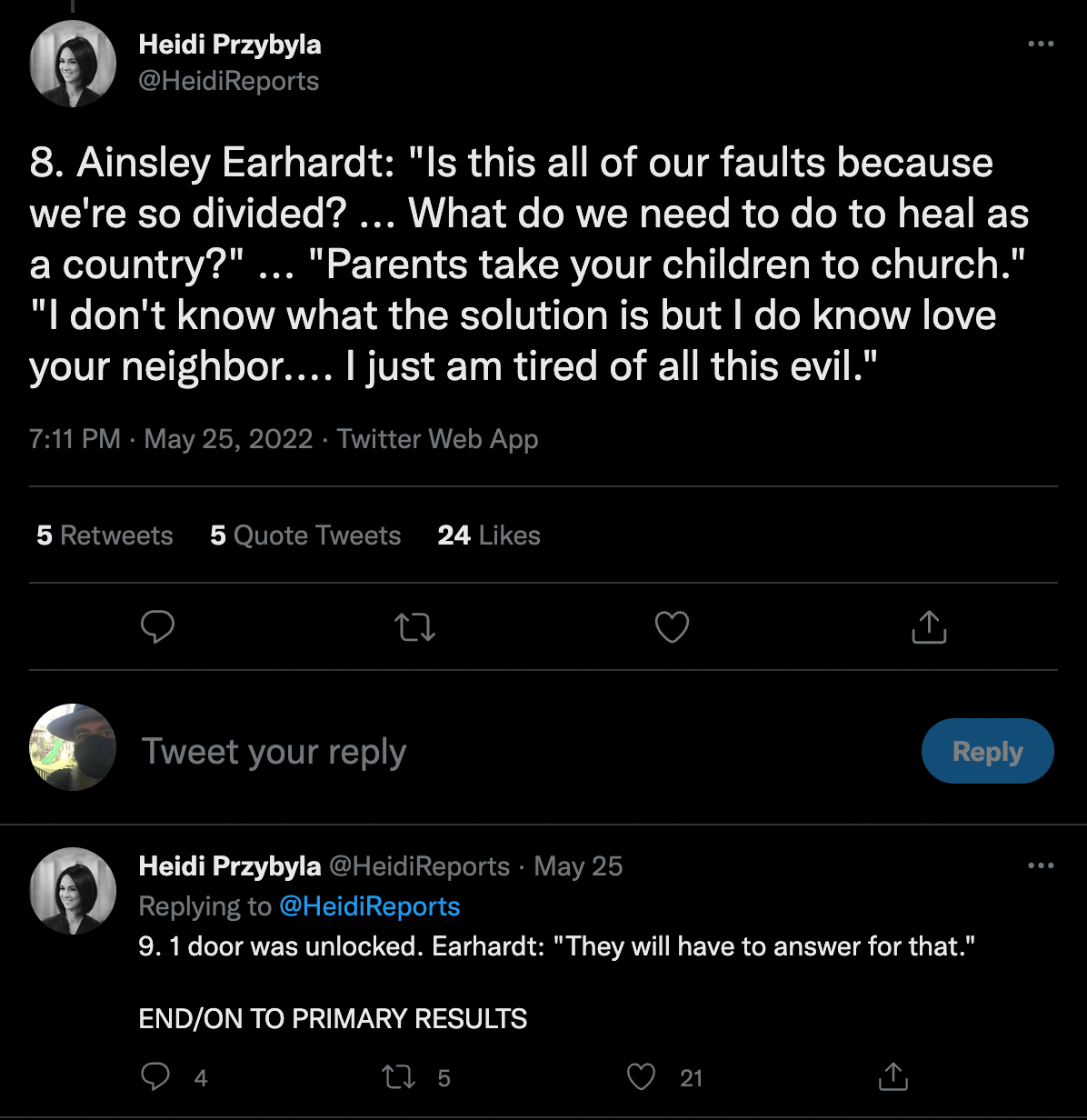View the 5 Retweets list

tap(105, 535)
